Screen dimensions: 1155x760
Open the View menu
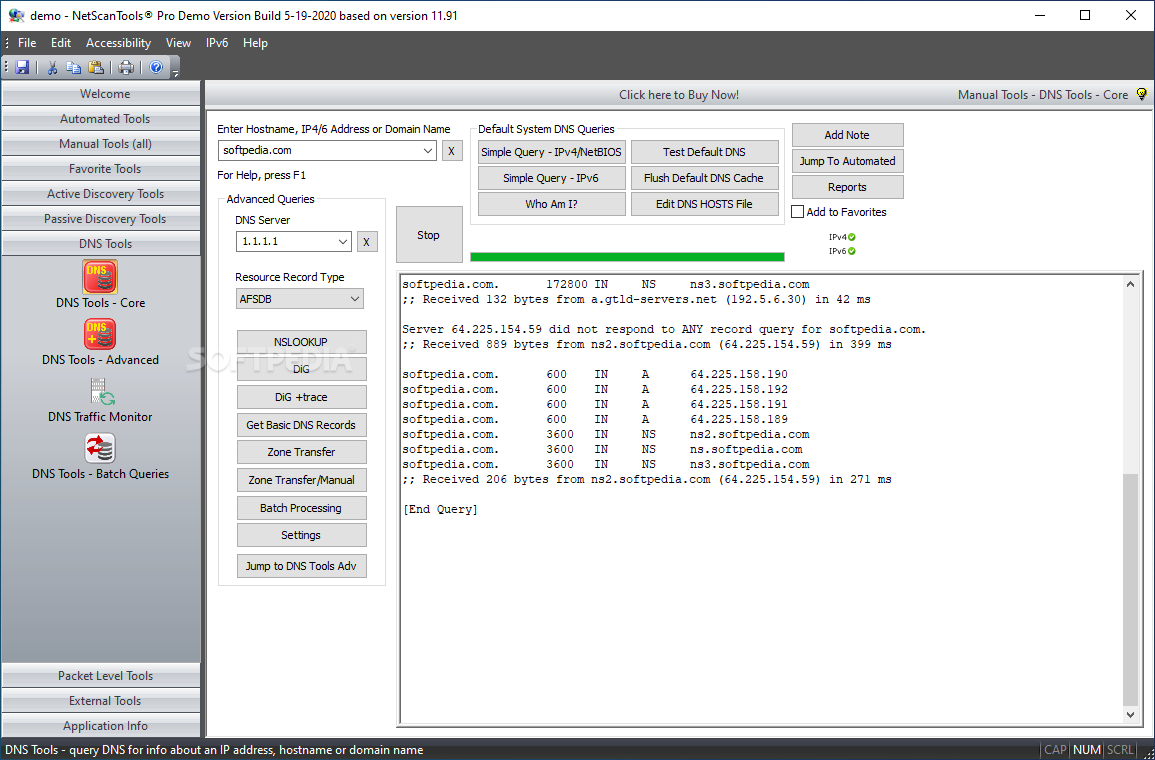pyautogui.click(x=178, y=43)
